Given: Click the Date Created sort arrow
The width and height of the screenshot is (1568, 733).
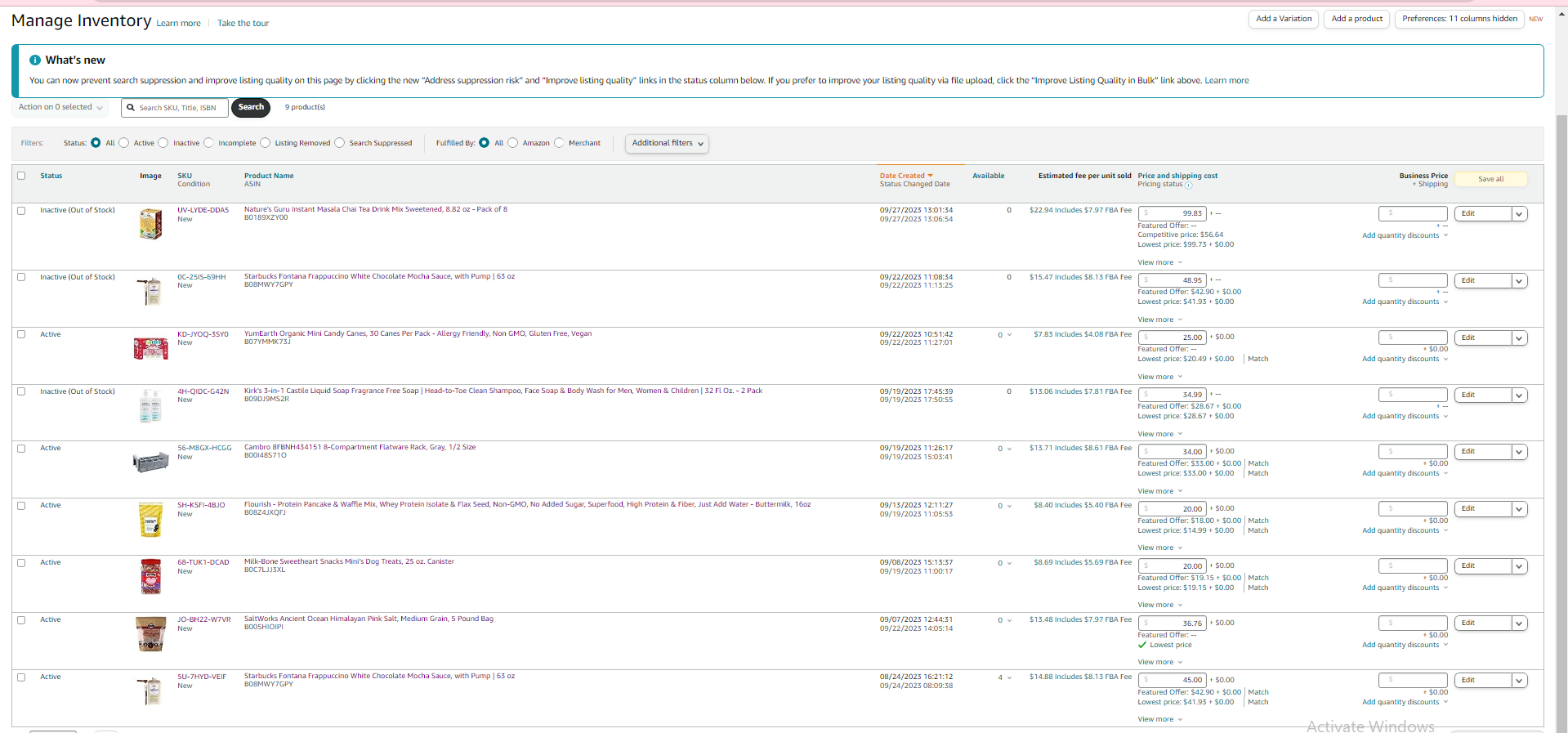Looking at the screenshot, I should tap(930, 176).
